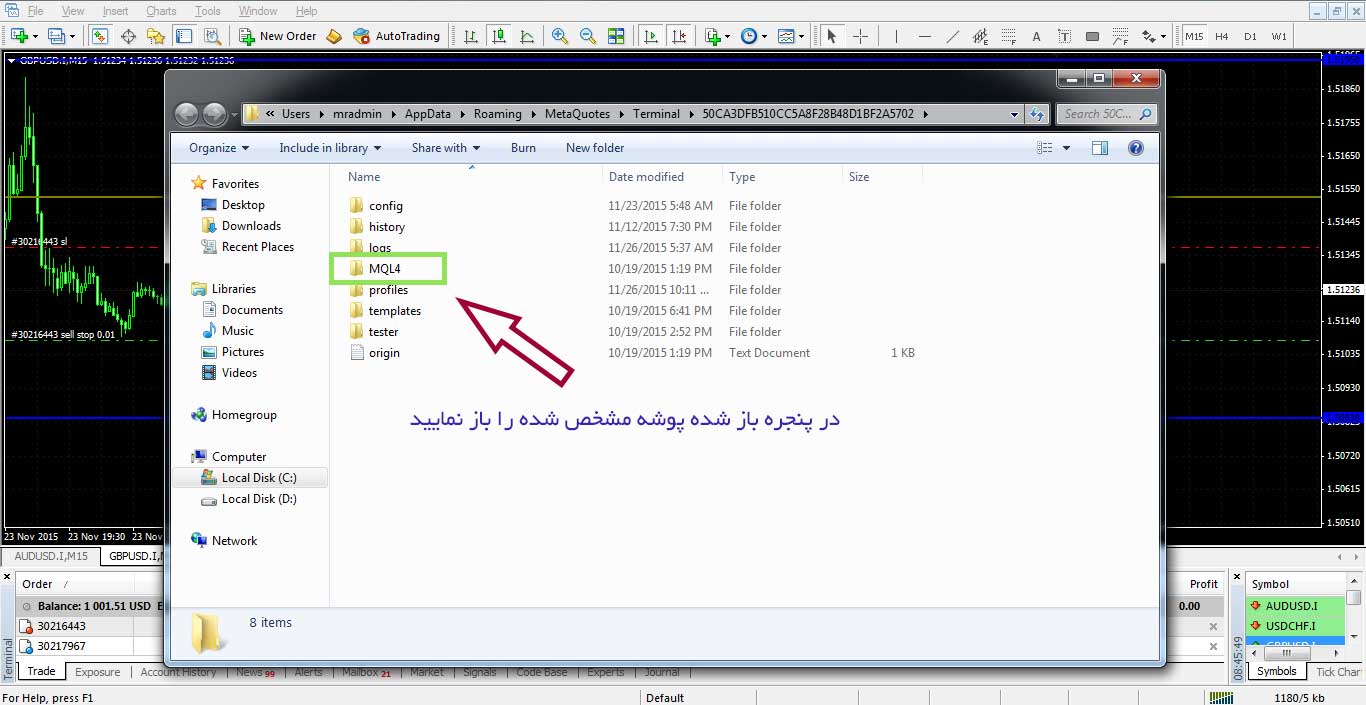Open the Arrows objects tool
The height and width of the screenshot is (705, 1366).
(1148, 36)
